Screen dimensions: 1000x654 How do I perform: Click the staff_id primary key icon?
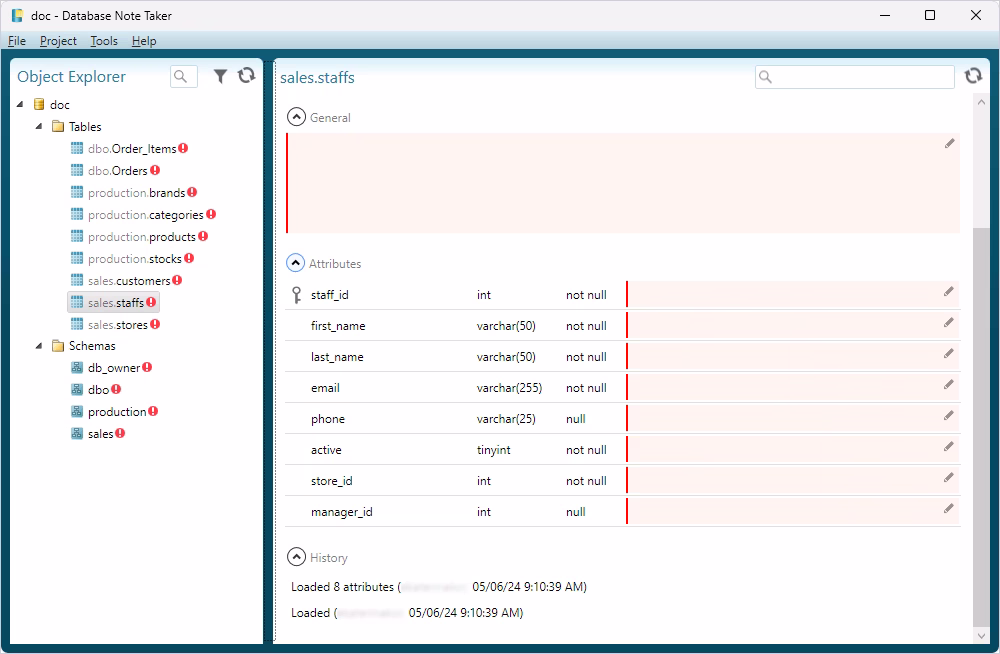click(297, 295)
